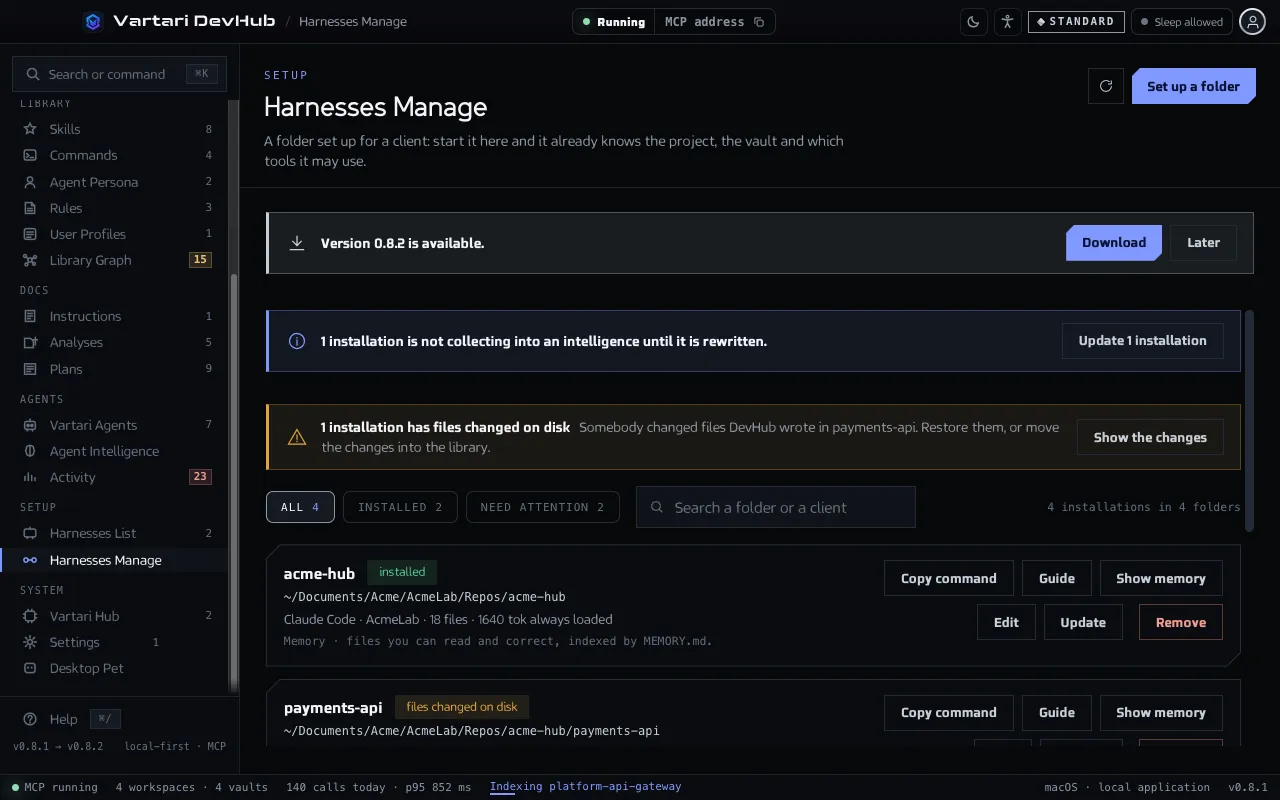Click the Update 1 installation button
1280x800 pixels.
click(x=1142, y=341)
